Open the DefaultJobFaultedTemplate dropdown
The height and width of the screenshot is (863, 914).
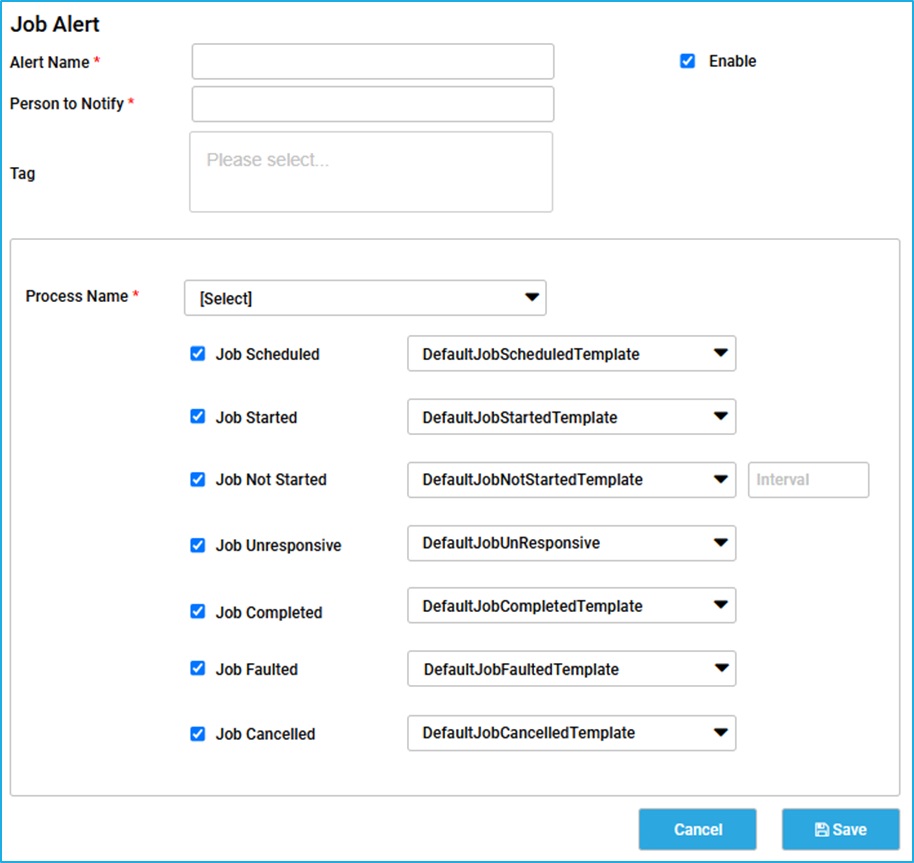572,668
